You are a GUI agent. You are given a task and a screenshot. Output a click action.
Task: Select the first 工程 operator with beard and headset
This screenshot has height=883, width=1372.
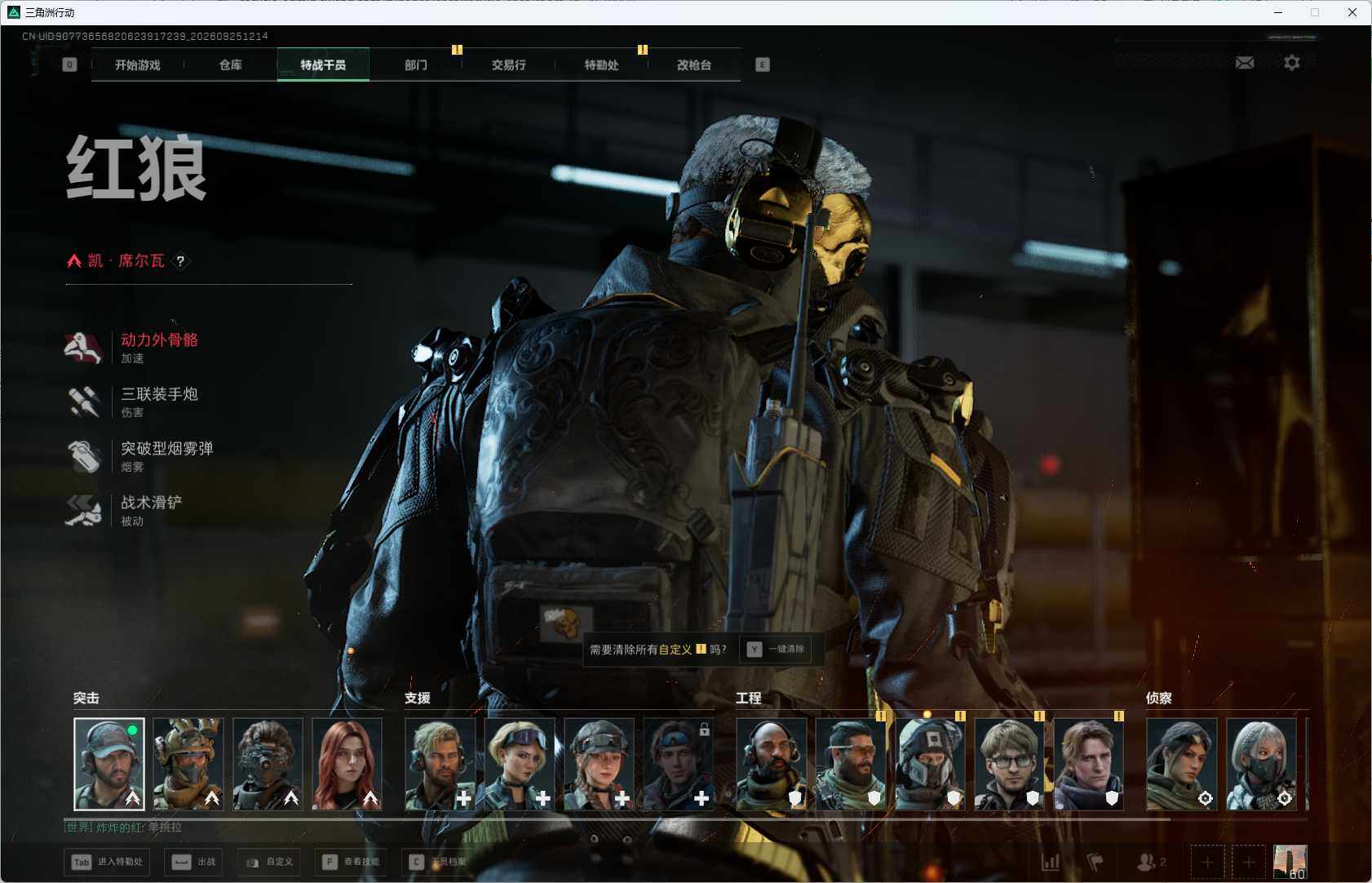click(771, 764)
